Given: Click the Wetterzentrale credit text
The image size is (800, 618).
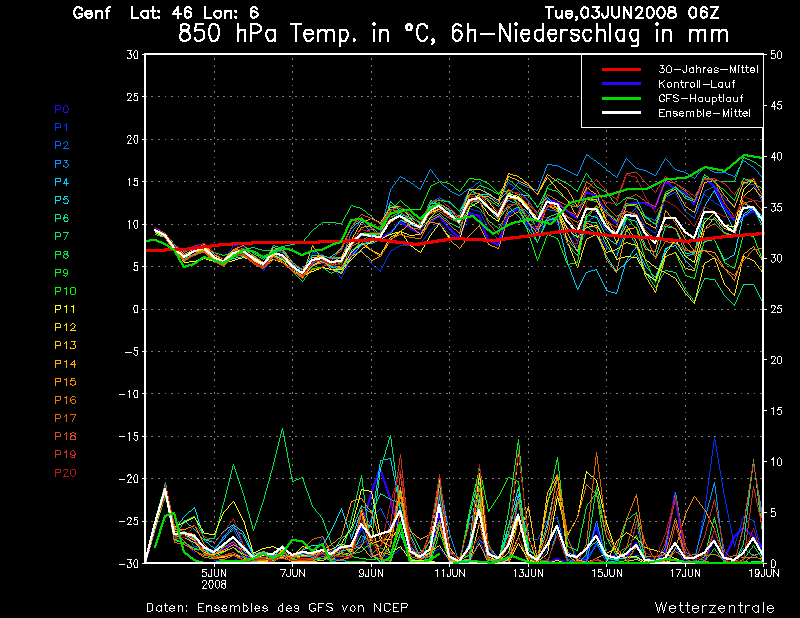Looking at the screenshot, I should coord(715,608).
